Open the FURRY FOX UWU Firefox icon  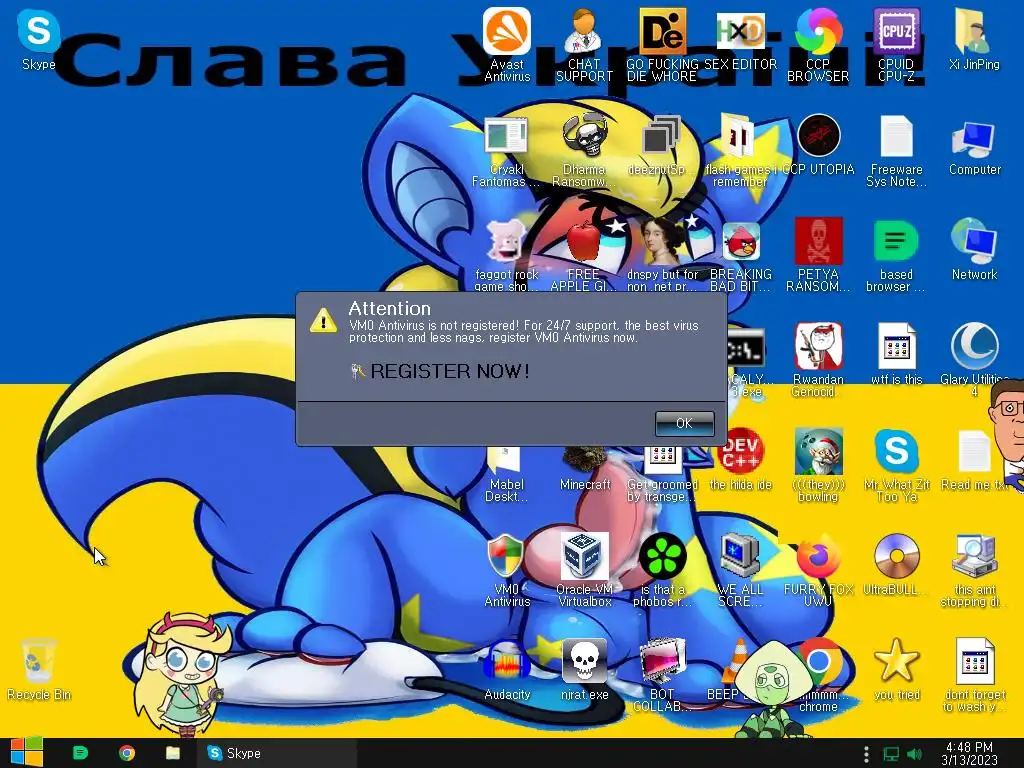coord(818,571)
